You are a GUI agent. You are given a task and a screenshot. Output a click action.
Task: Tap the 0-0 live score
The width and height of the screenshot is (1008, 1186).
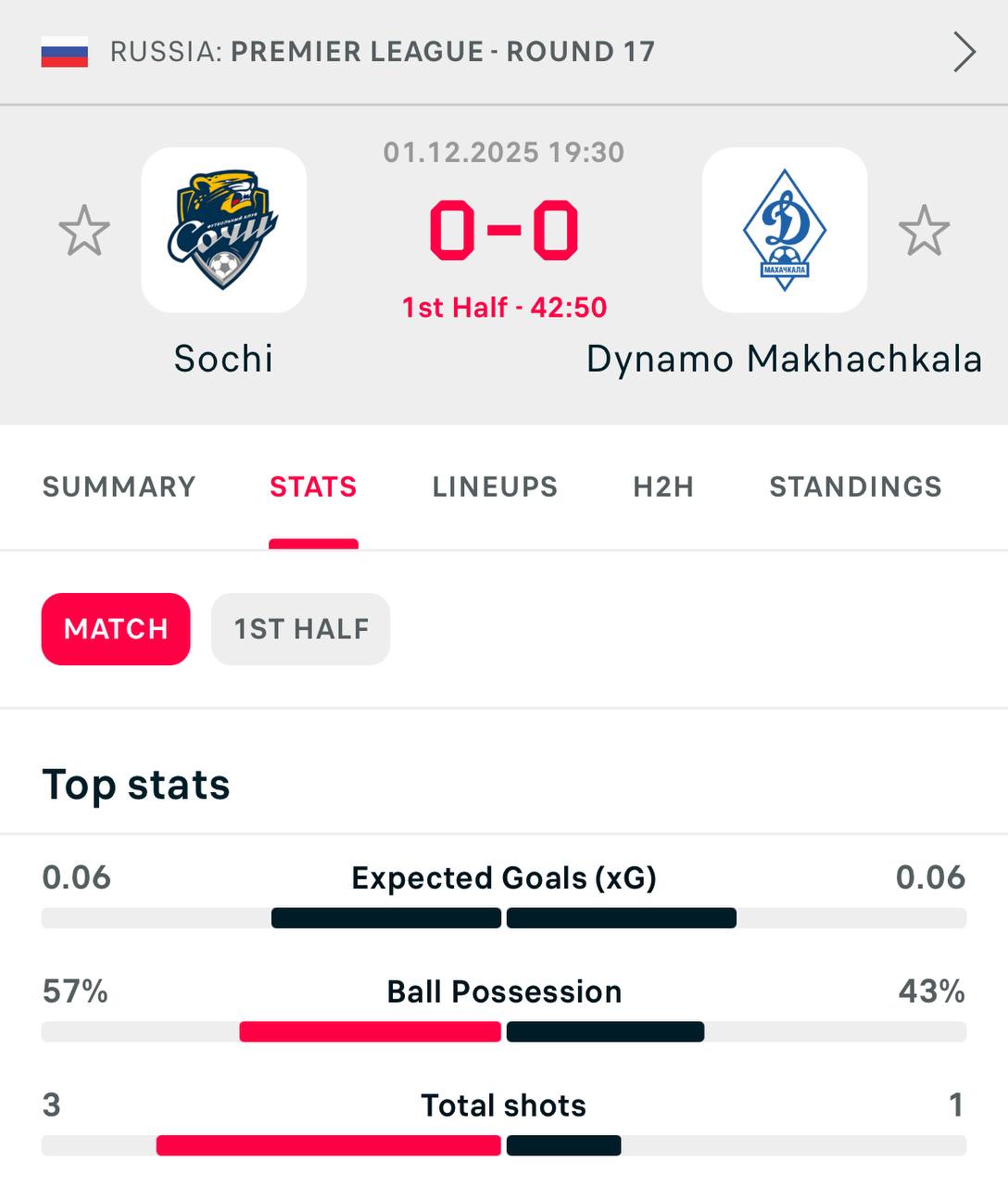click(504, 230)
